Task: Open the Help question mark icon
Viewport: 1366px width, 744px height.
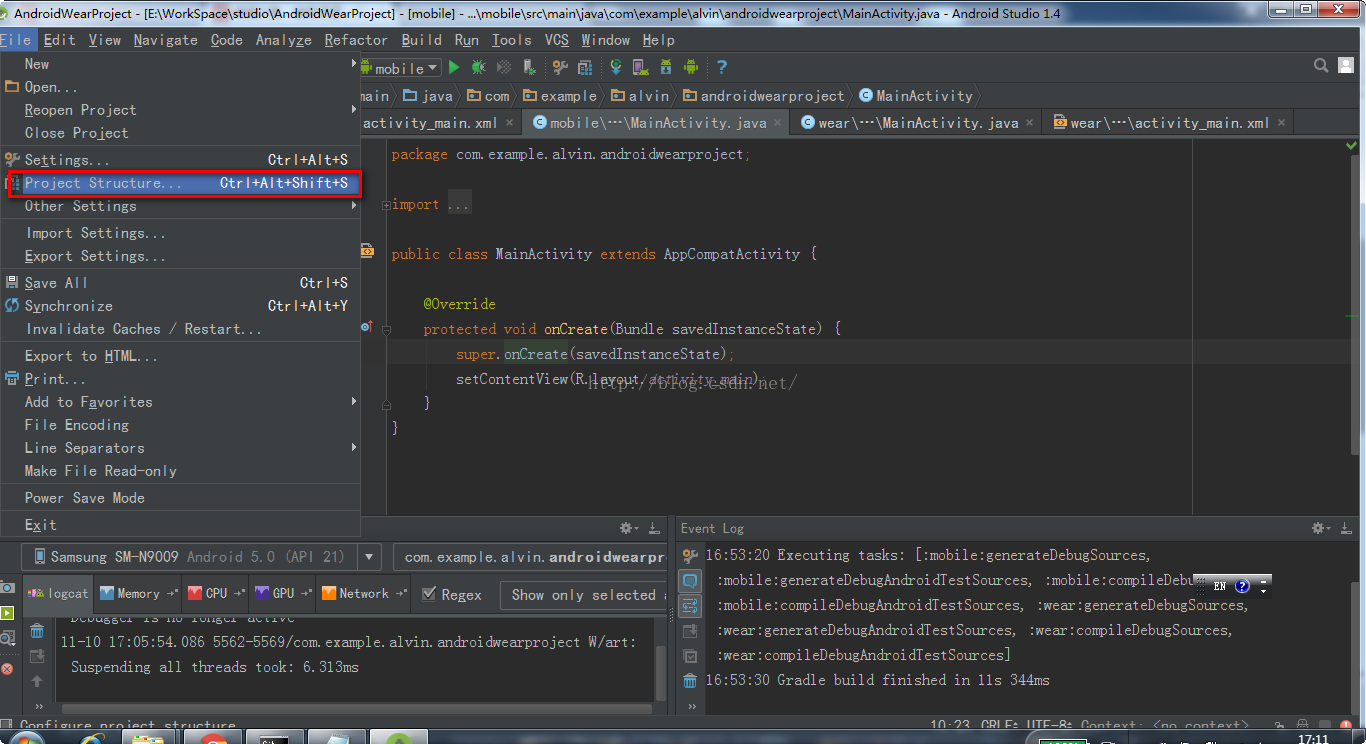Action: pyautogui.click(x=721, y=67)
